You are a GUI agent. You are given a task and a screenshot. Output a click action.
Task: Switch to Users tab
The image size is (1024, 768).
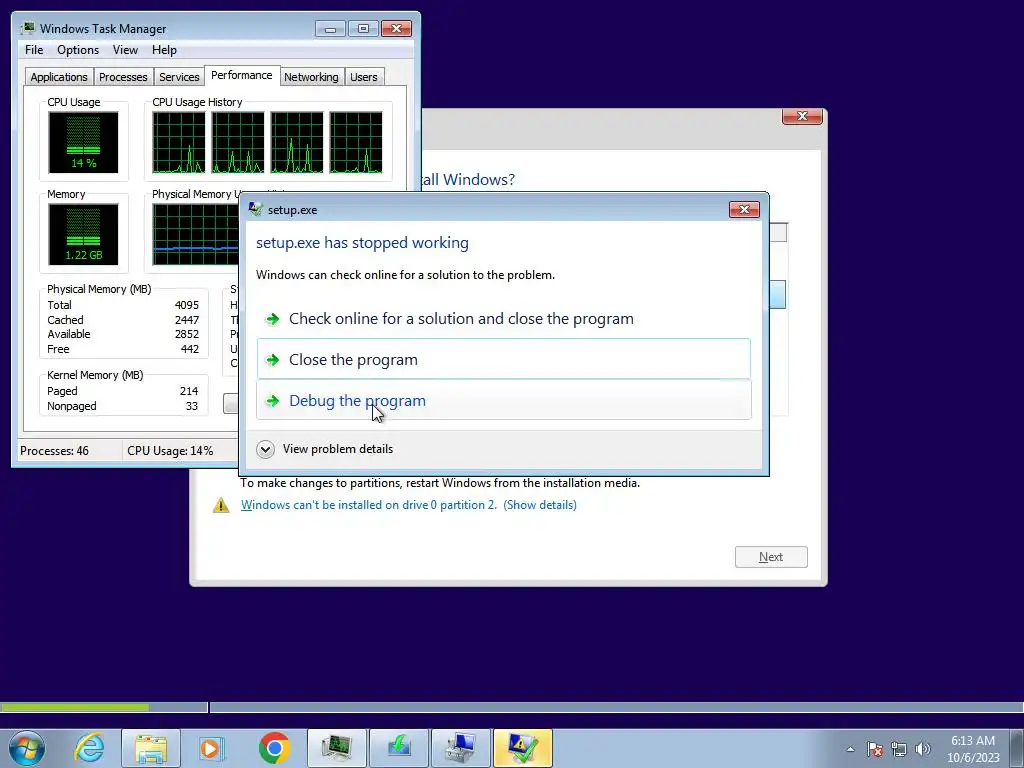364,77
